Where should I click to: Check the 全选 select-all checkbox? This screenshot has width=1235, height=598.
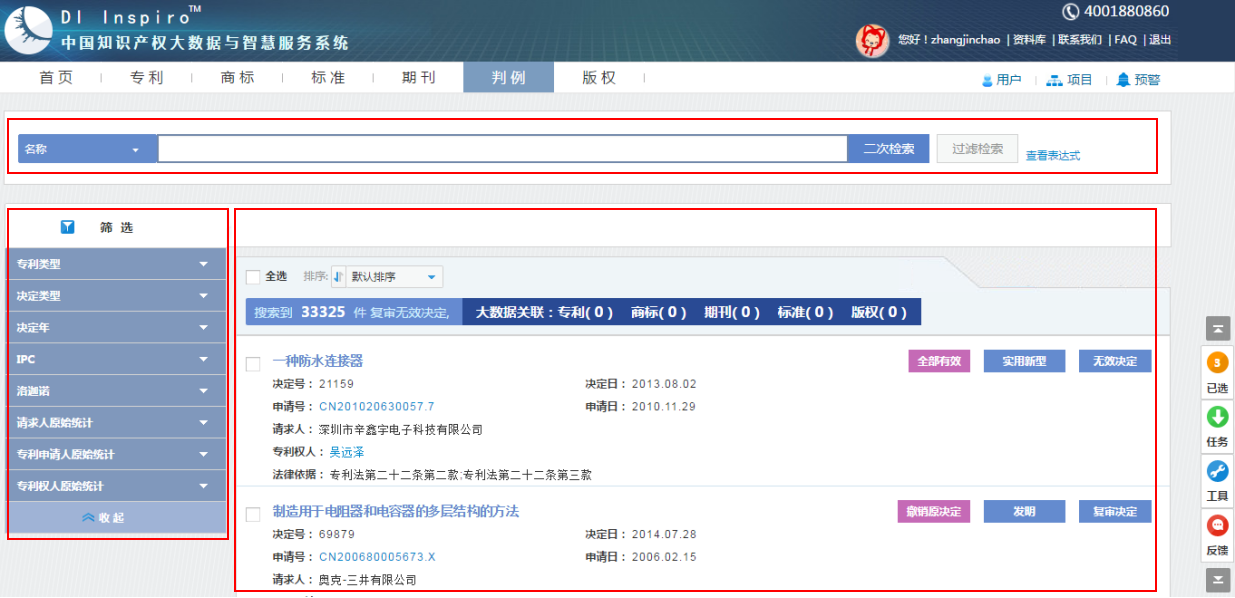253,277
